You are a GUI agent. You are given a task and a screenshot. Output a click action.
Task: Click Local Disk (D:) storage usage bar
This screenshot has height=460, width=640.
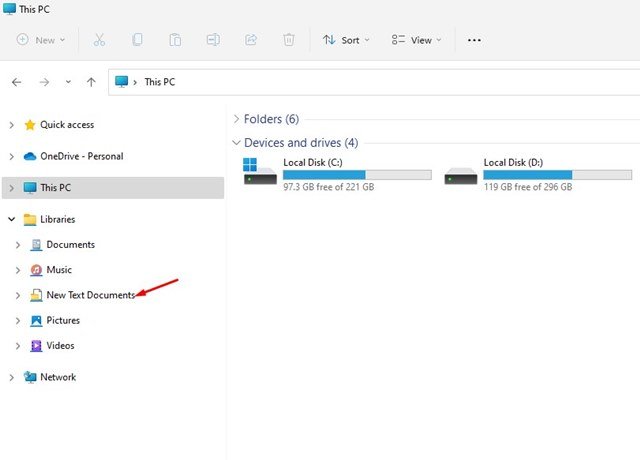coord(558,175)
